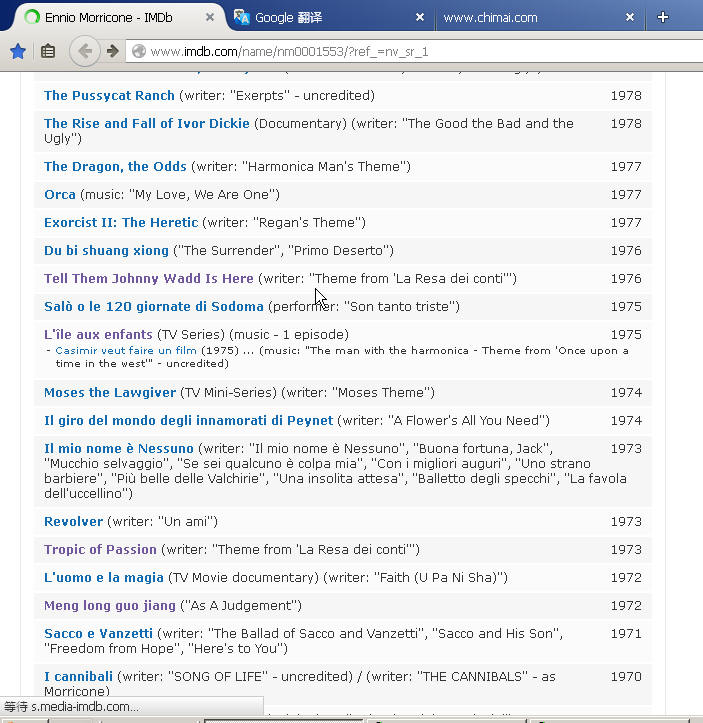Switch to the Google 翻译 tab
Viewport: 703px width, 723px height.
click(x=330, y=18)
